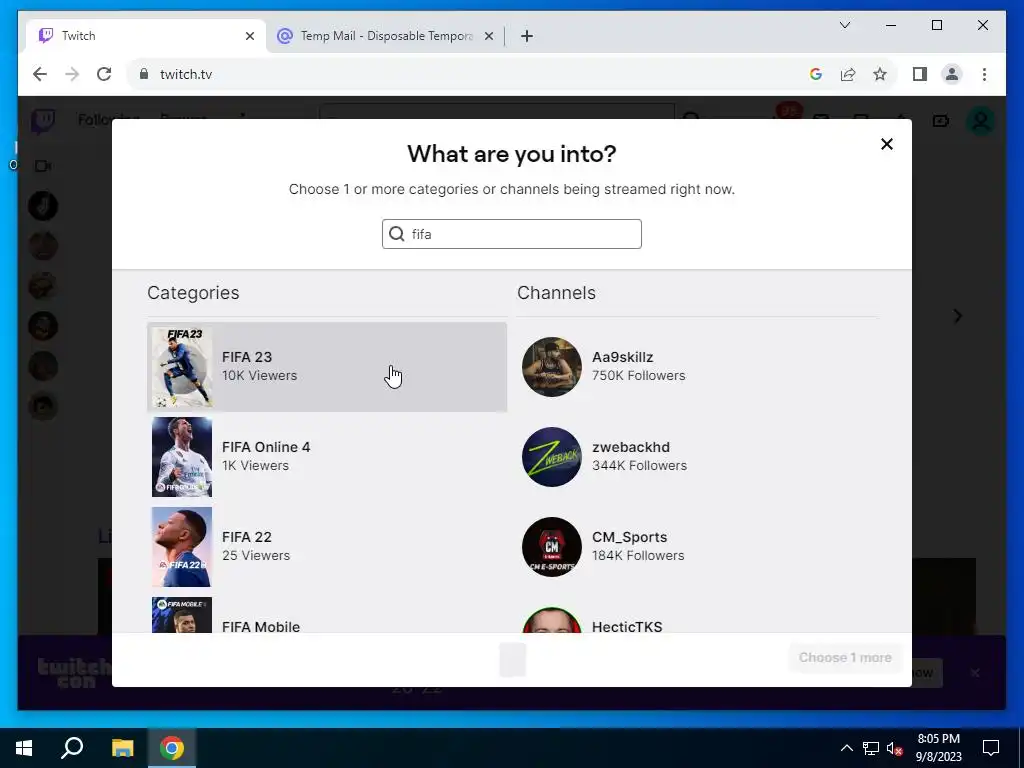Show hidden system tray icons
Viewport: 1024px width, 768px height.
tap(846, 748)
